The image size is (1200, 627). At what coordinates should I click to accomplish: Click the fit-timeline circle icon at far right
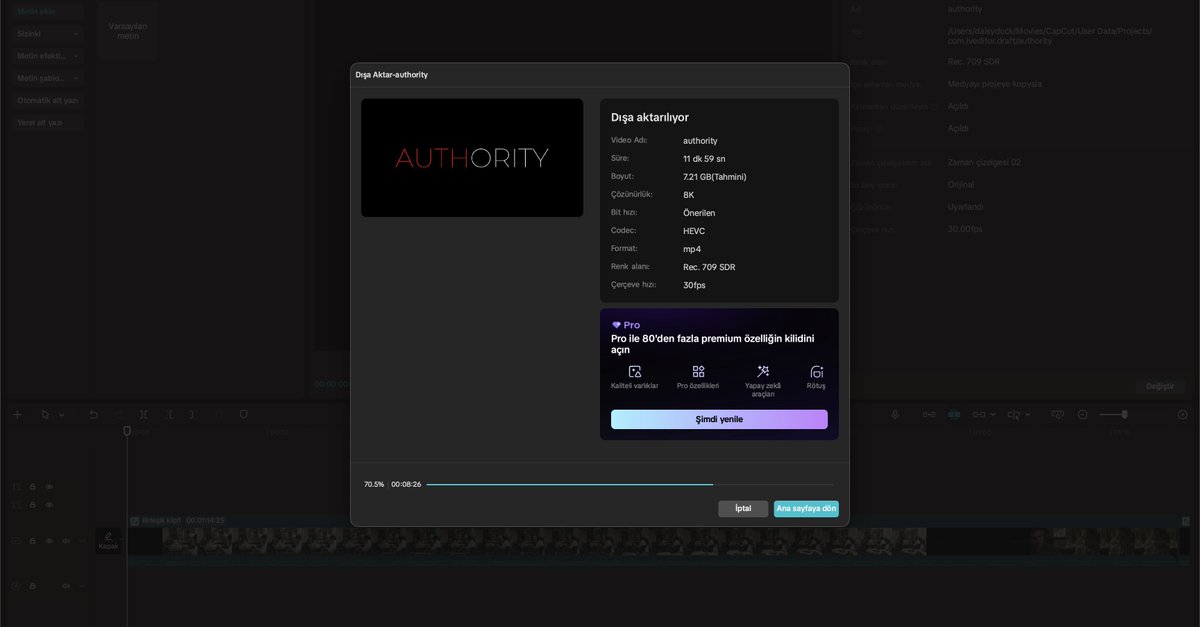tap(1183, 414)
